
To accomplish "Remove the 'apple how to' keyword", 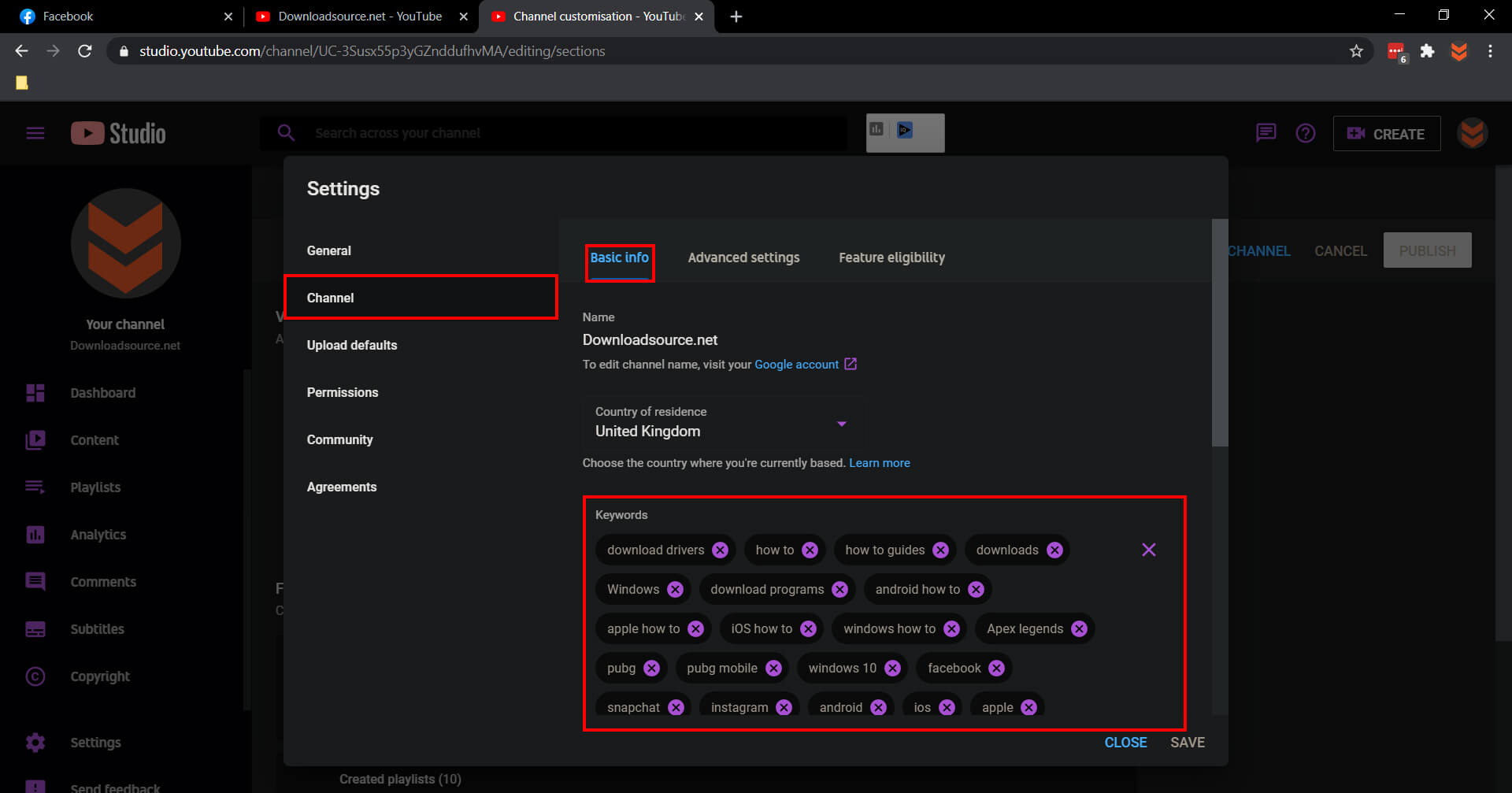I will [x=695, y=628].
